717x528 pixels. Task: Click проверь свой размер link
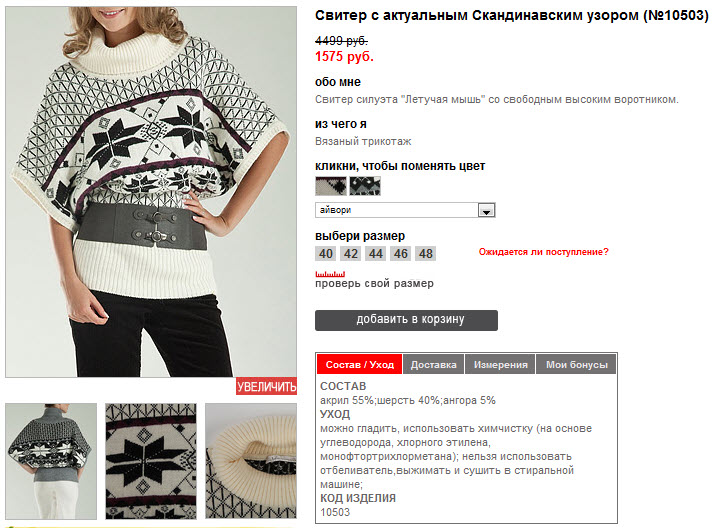[374, 283]
